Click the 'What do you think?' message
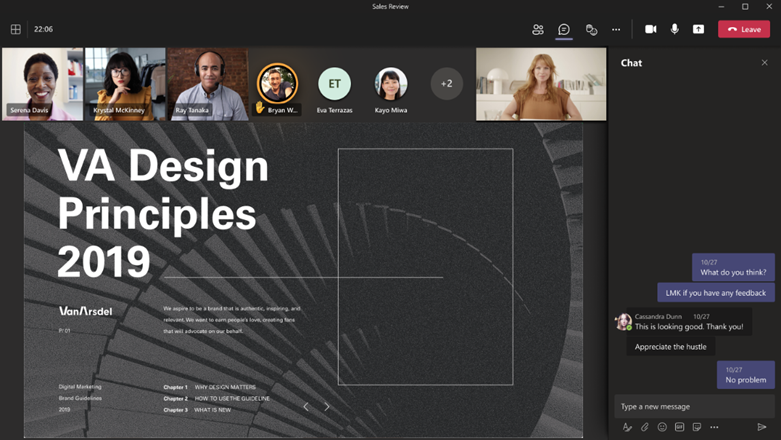The image size is (781, 440). click(x=733, y=268)
